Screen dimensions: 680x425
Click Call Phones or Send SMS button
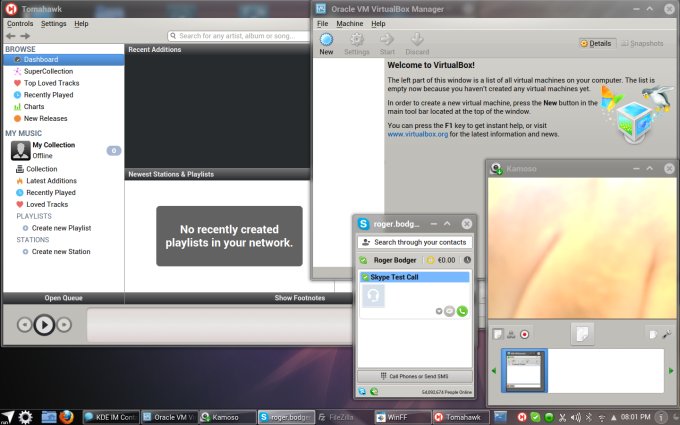415,376
